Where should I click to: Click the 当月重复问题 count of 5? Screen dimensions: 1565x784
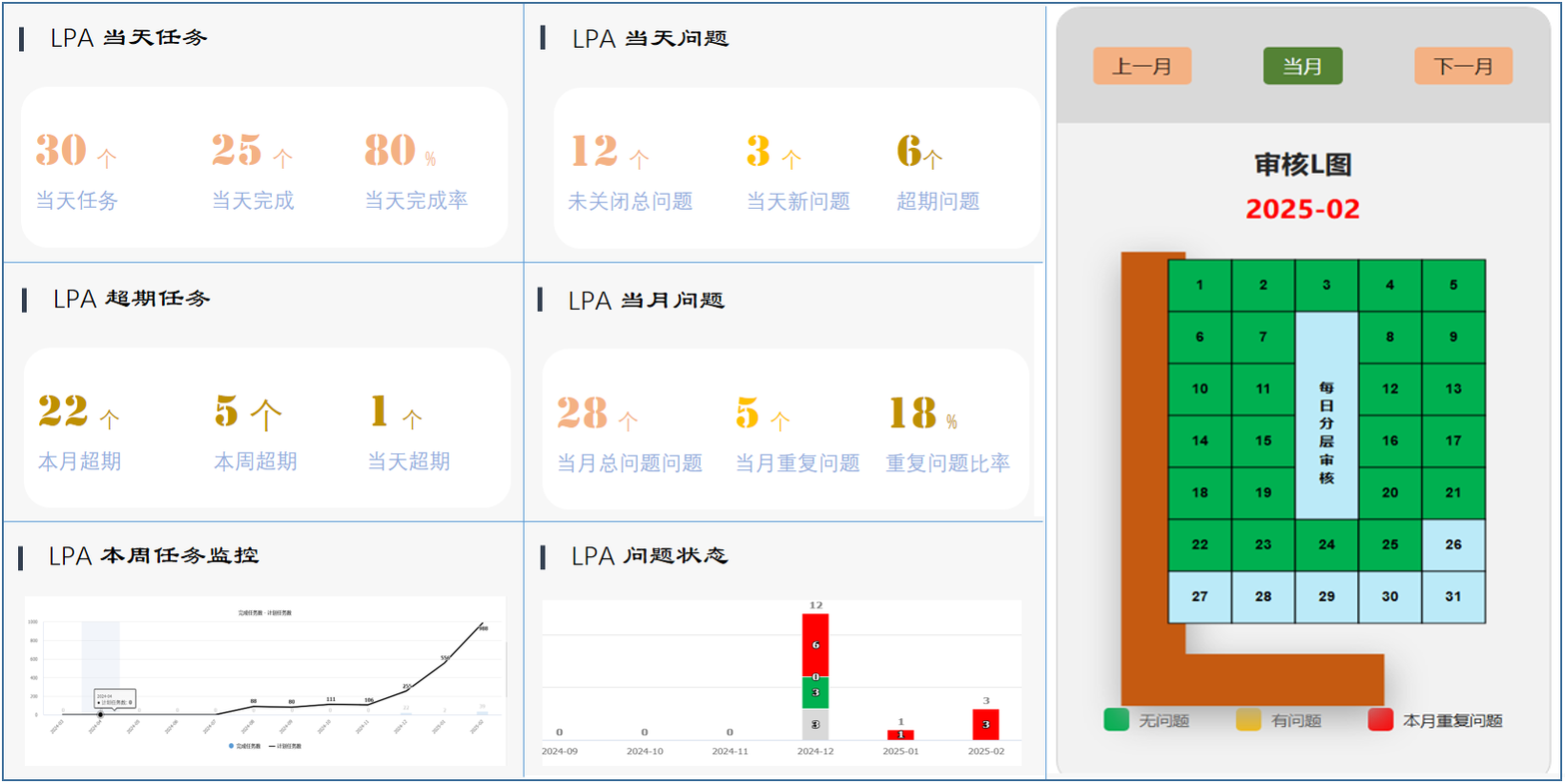click(x=748, y=412)
